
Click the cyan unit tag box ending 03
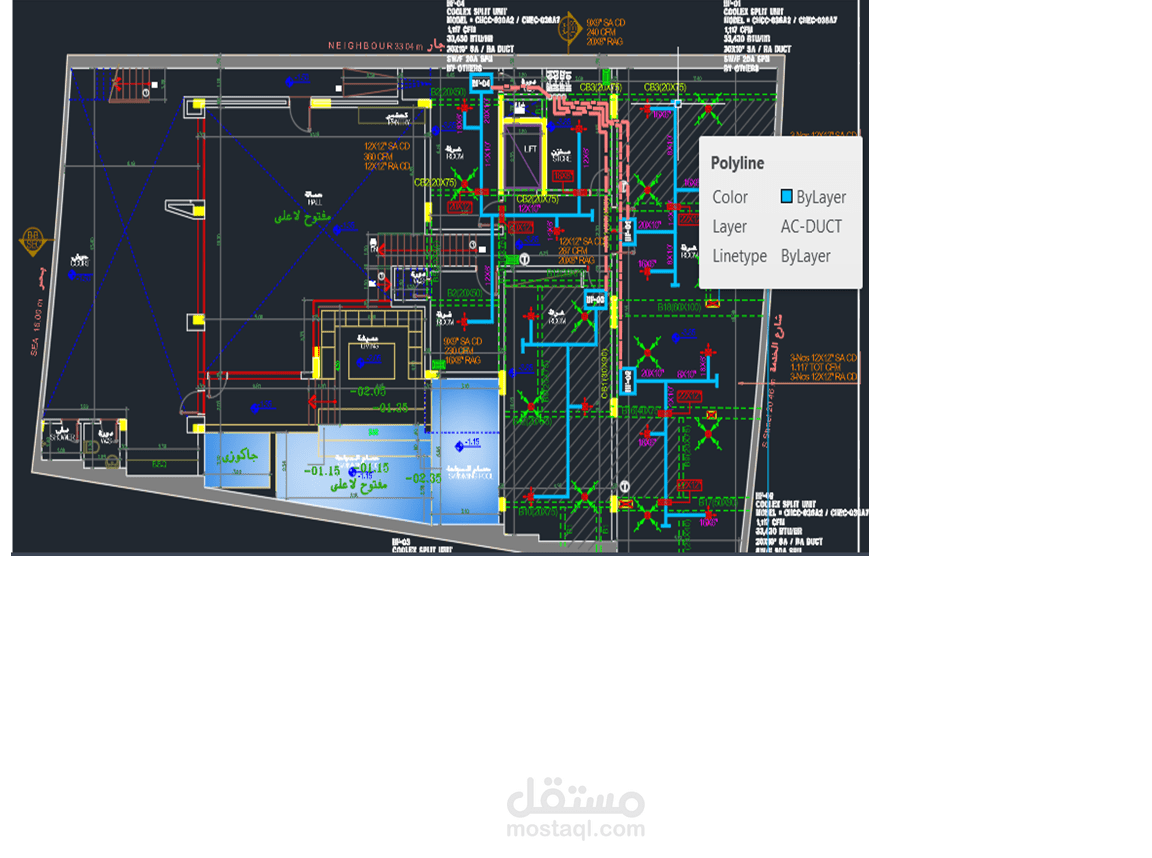coord(595,300)
